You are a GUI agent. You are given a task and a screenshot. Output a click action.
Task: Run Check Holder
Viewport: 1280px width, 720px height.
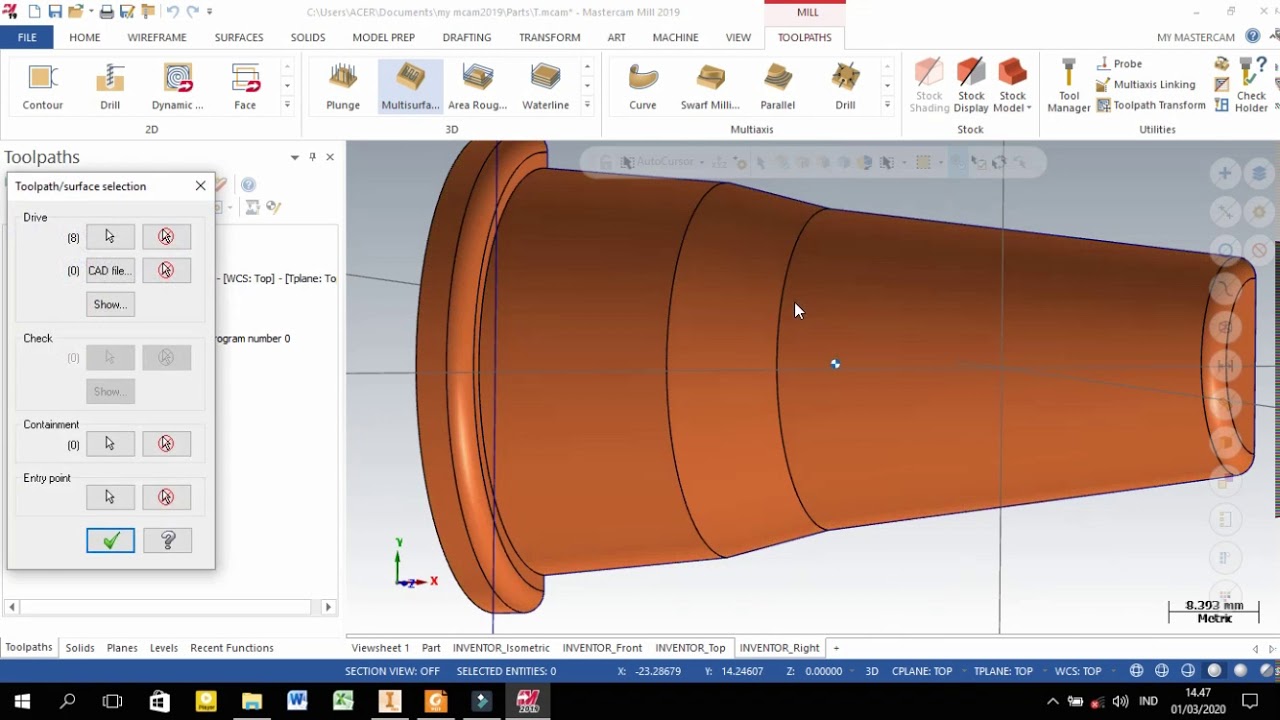click(x=1251, y=86)
